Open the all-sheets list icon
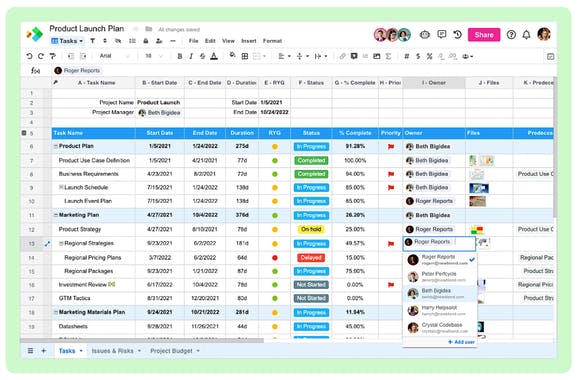Screen dimensions: 579x380 30,351
